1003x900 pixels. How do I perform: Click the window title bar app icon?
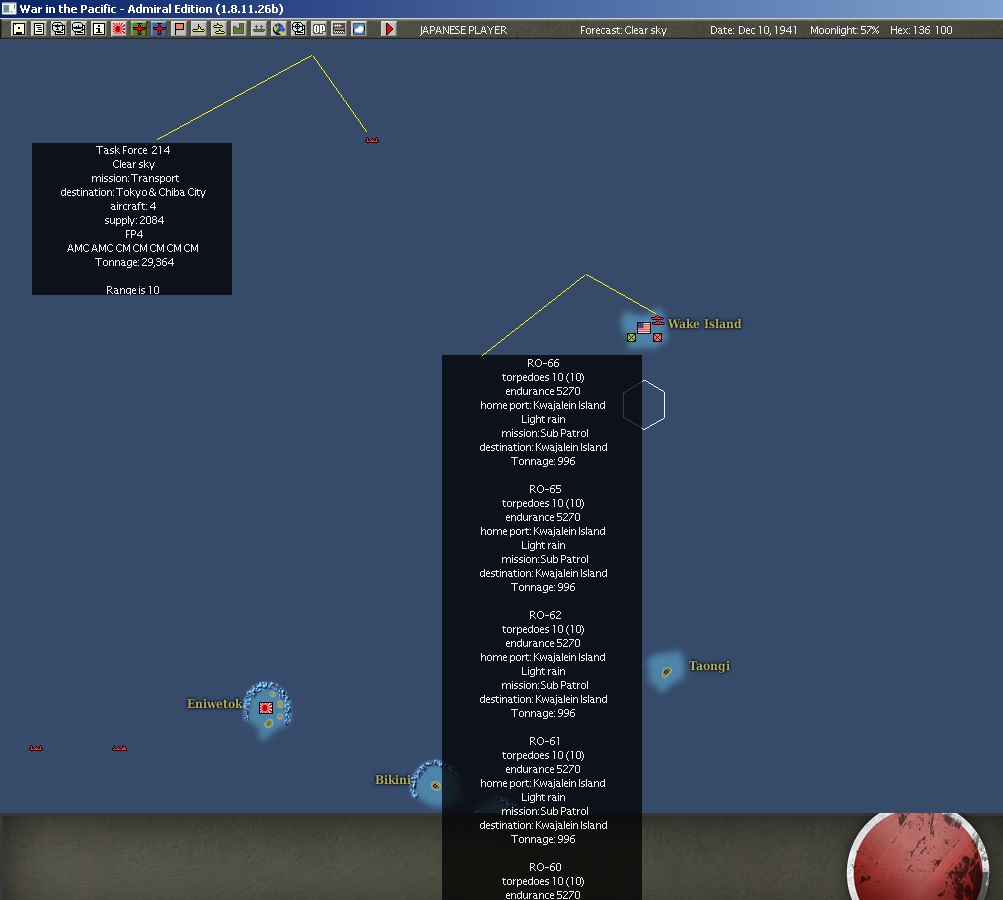[x=9, y=8]
